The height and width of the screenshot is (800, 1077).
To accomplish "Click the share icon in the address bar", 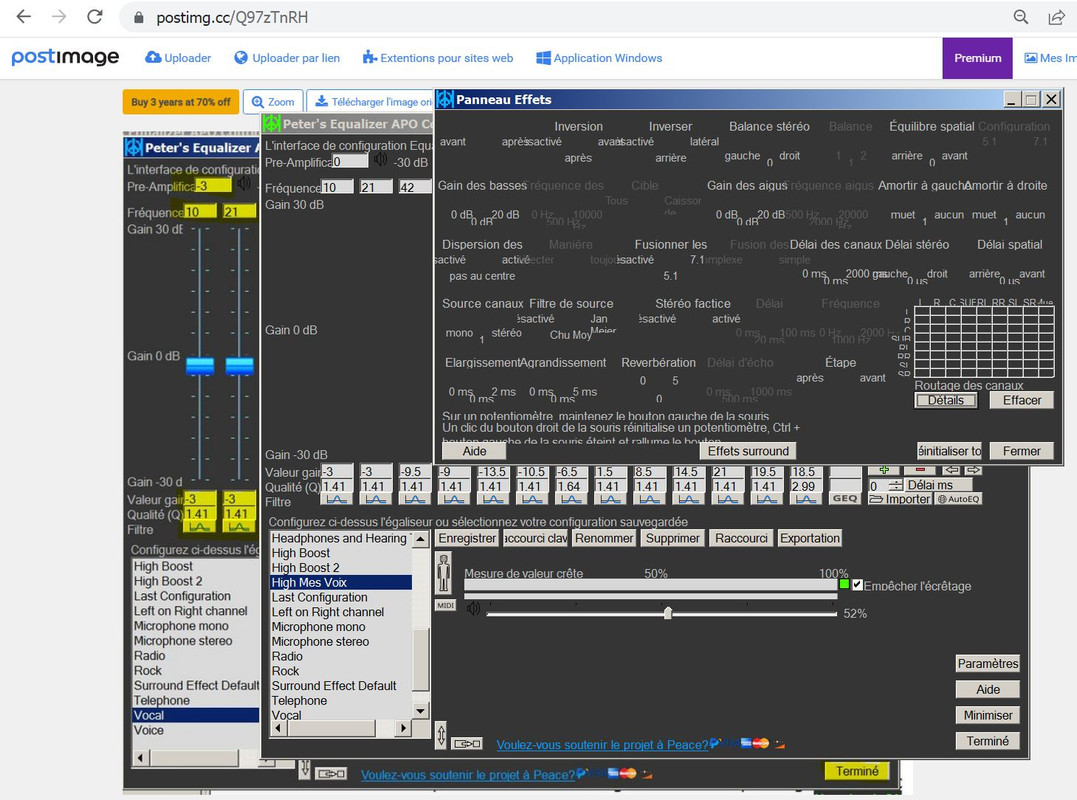I will pyautogui.click(x=1056, y=17).
